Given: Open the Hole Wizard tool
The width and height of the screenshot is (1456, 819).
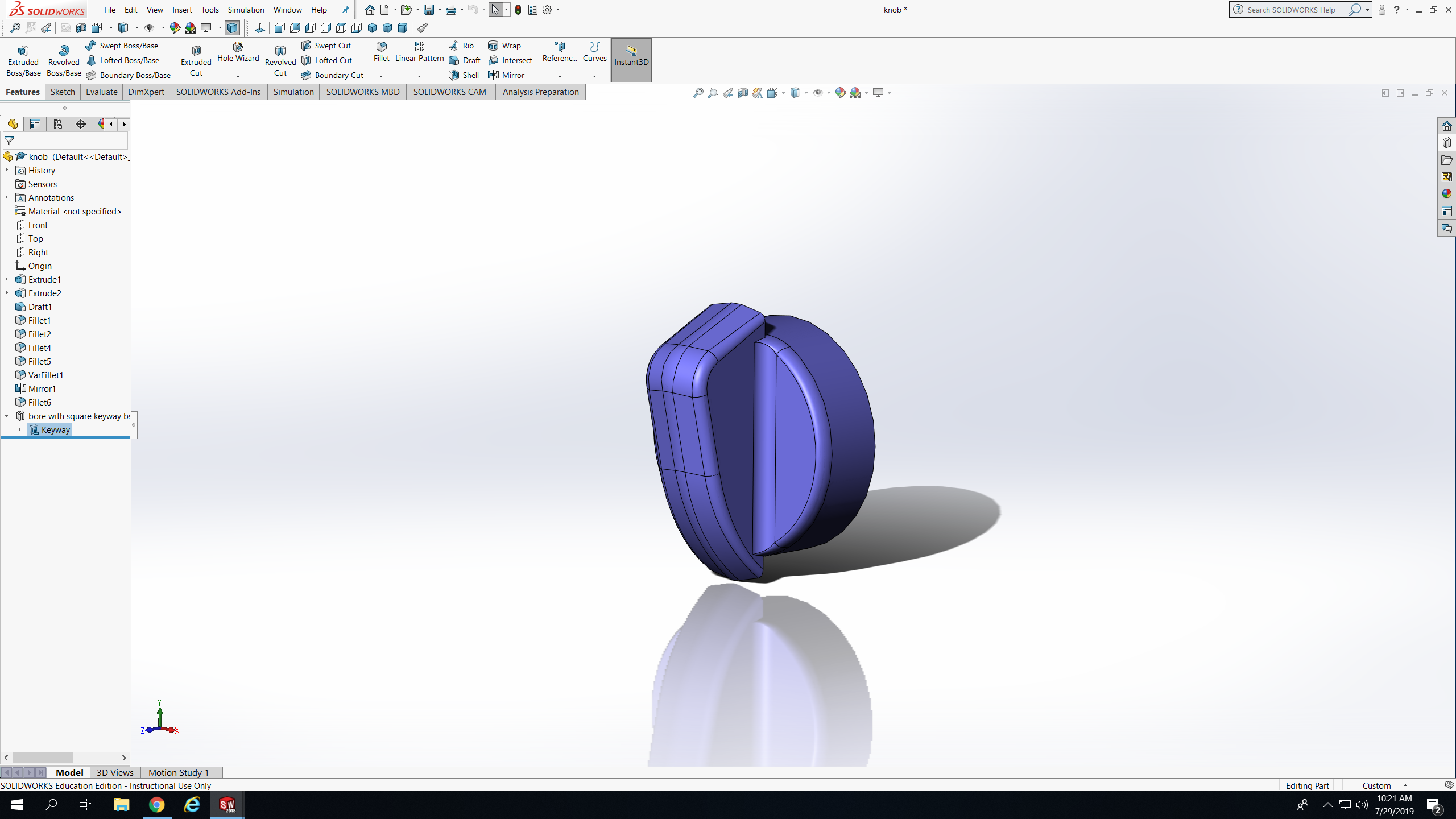Looking at the screenshot, I should click(238, 52).
